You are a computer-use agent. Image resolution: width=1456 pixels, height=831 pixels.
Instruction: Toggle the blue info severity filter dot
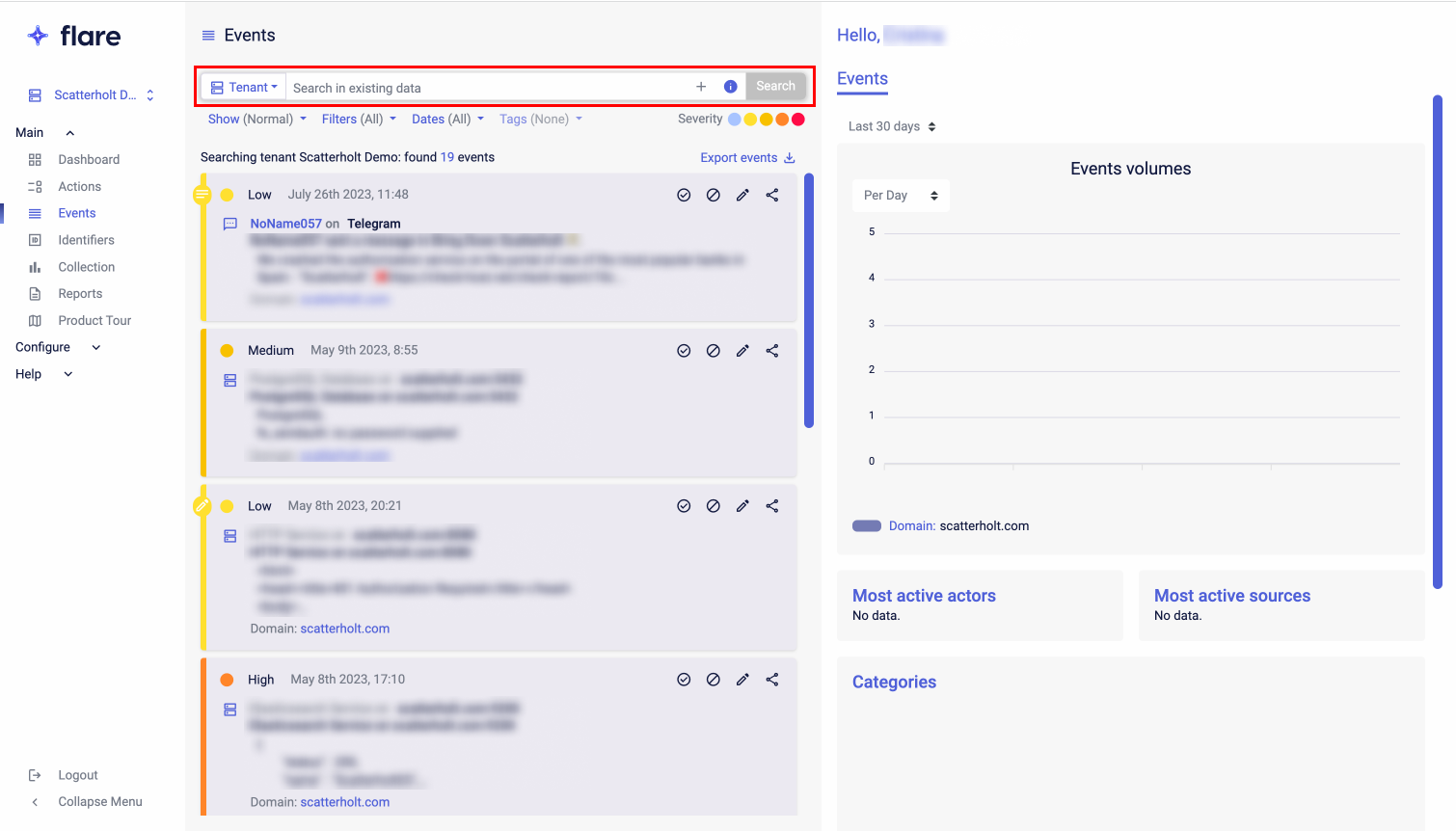[735, 120]
